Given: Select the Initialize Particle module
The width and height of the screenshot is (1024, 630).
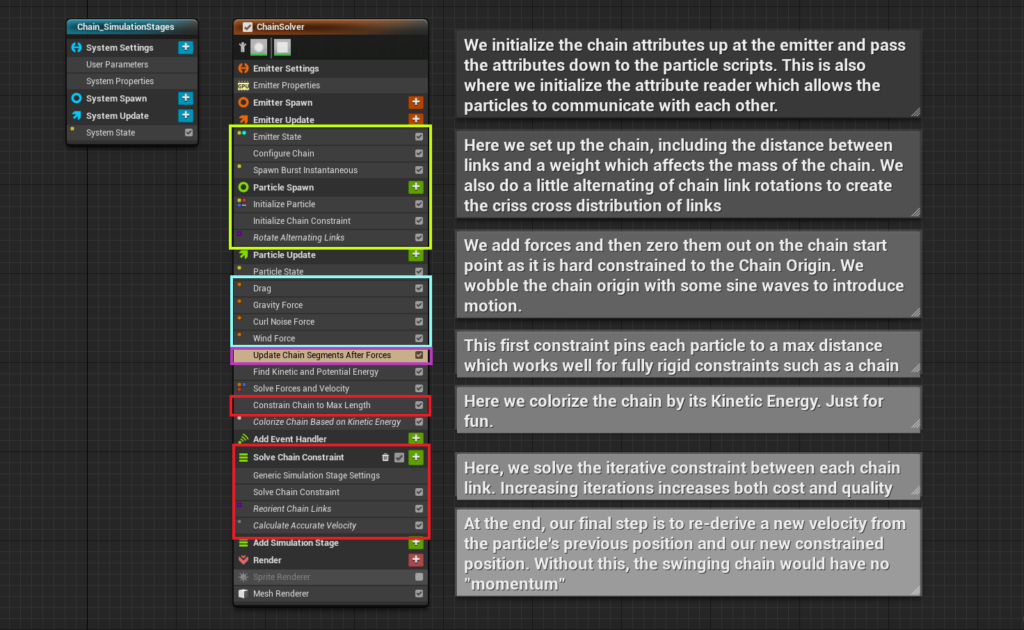Looking at the screenshot, I should (330, 204).
